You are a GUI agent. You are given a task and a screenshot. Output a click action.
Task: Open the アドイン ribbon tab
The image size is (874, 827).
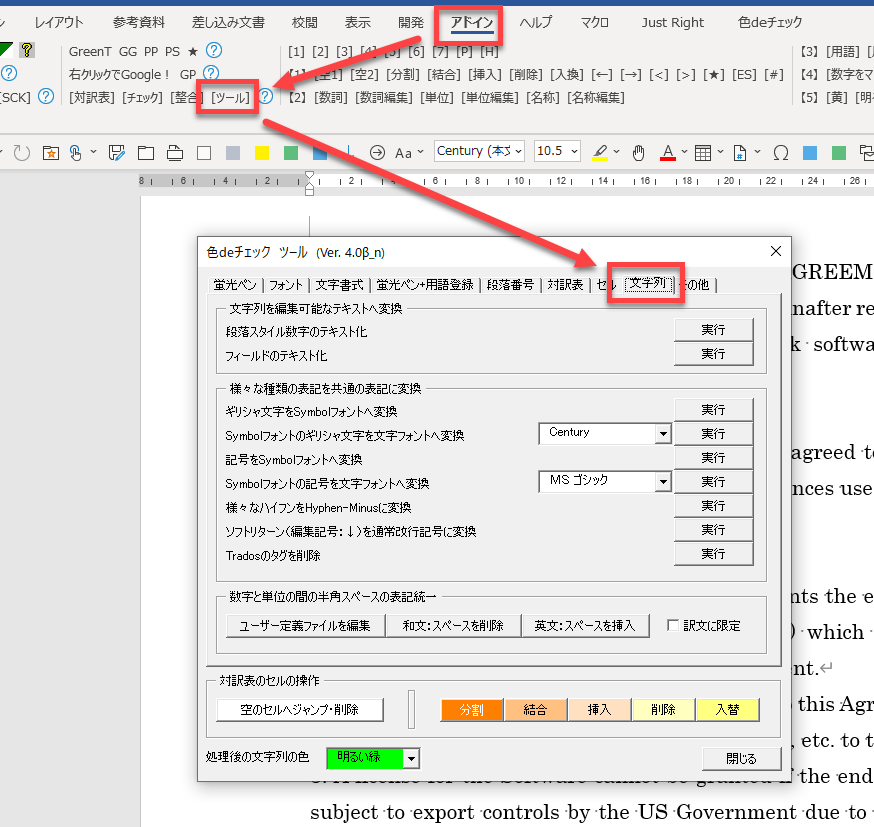coord(471,22)
